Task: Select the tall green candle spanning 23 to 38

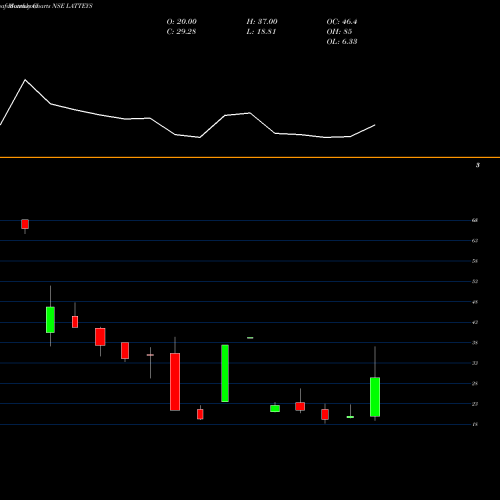Action: click(225, 373)
